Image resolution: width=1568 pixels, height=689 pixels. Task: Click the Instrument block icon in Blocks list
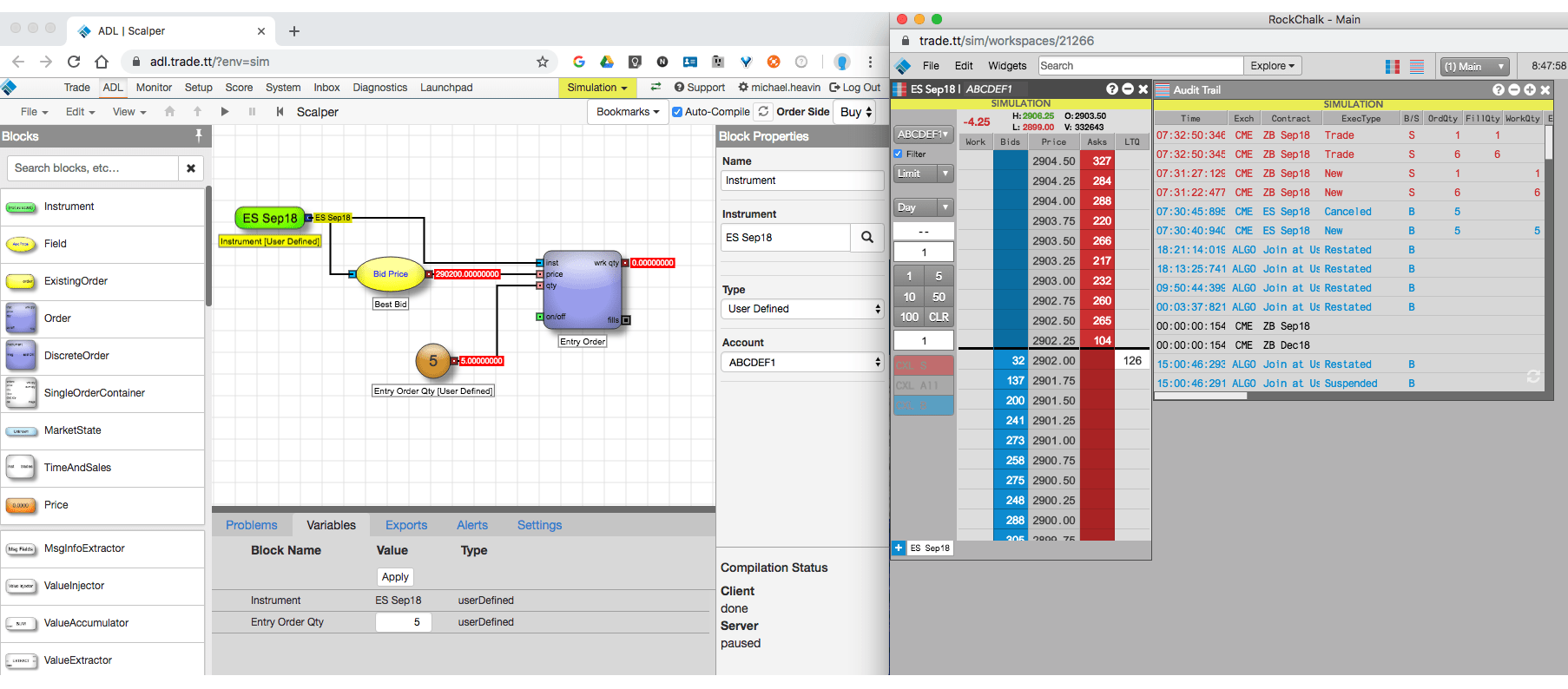pos(21,207)
